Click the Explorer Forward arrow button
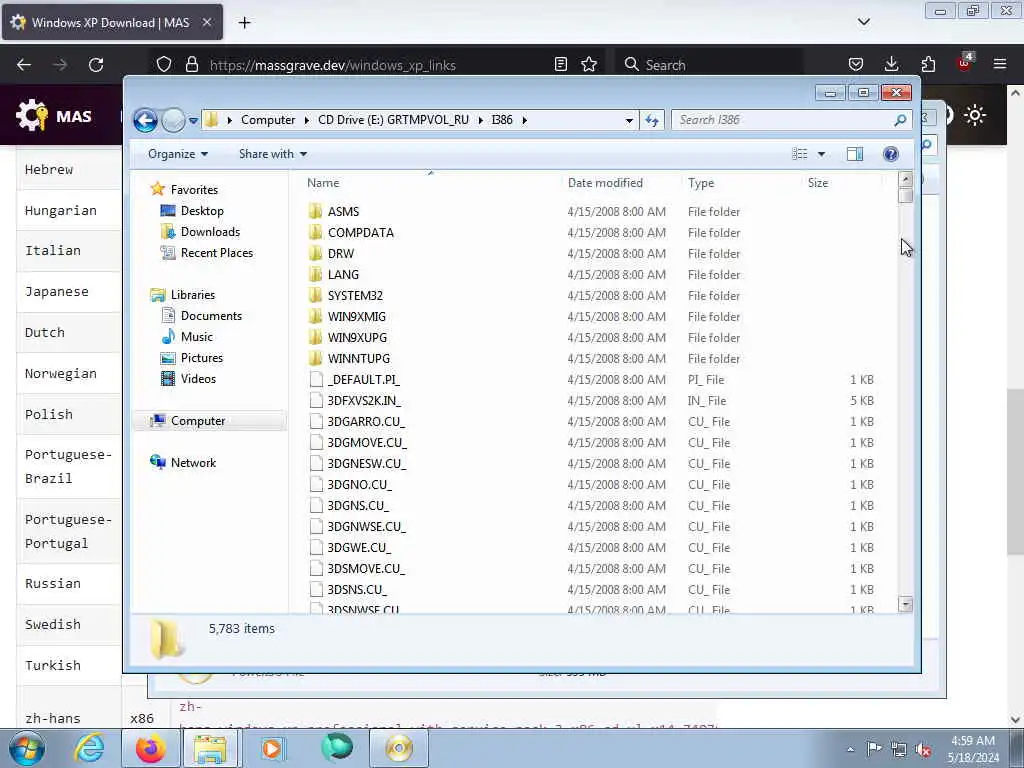This screenshot has height=768, width=1024. (x=173, y=120)
